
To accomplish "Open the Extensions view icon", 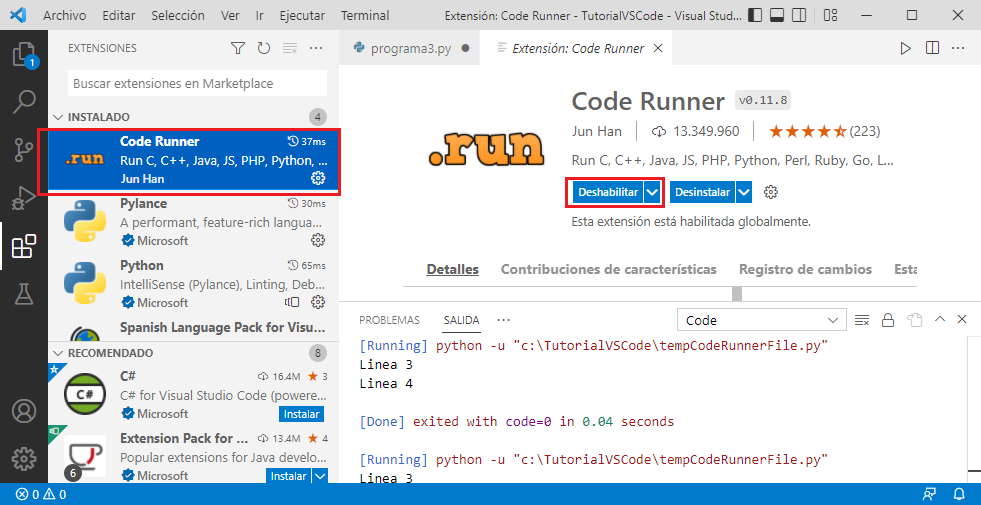I will pyautogui.click(x=24, y=246).
